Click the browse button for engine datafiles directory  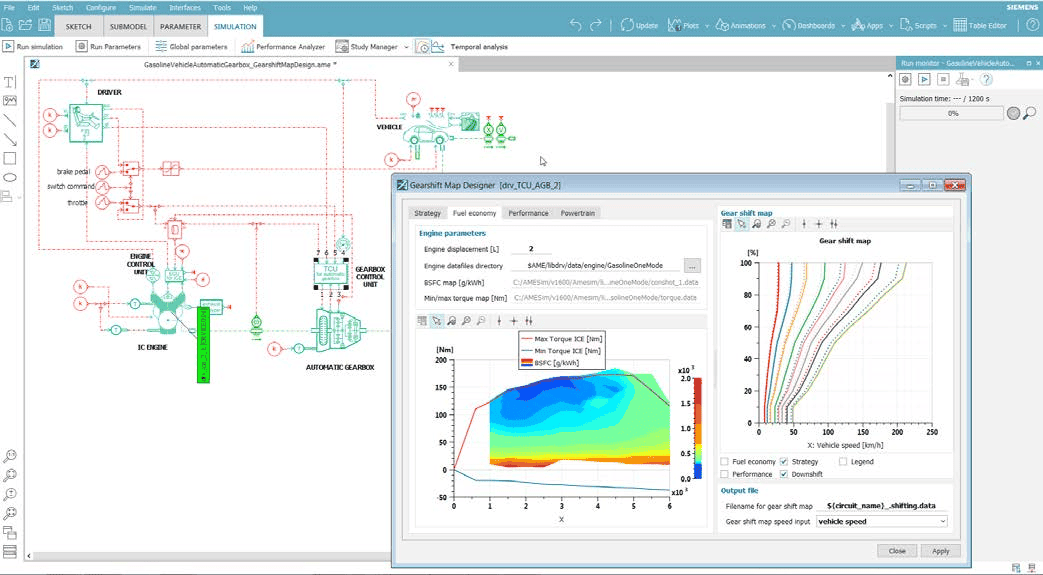[x=690, y=266]
